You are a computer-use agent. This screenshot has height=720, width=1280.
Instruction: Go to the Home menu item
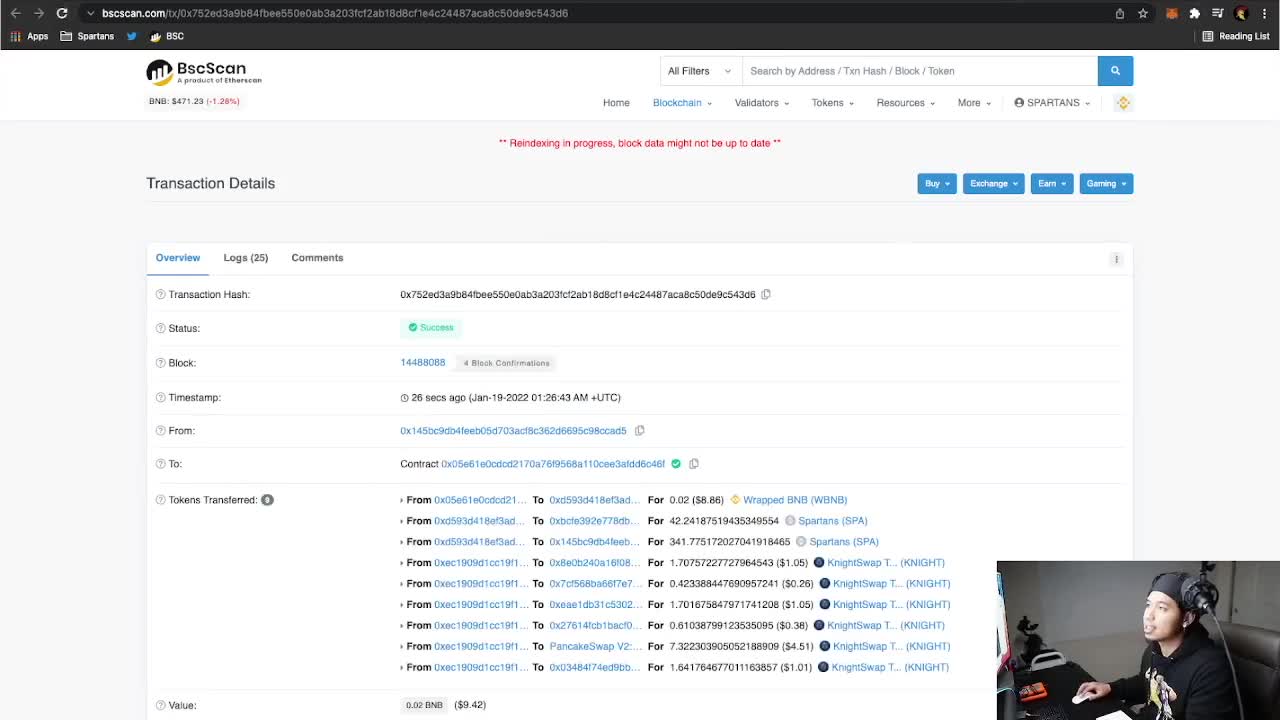(616, 103)
